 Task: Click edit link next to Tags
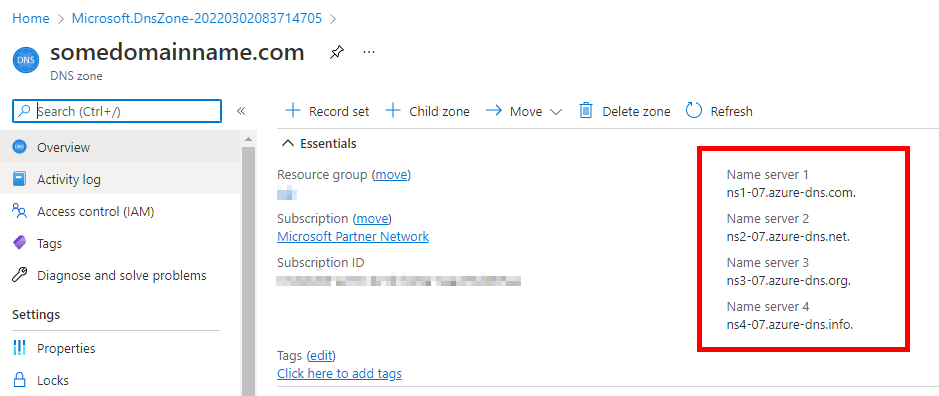320,356
